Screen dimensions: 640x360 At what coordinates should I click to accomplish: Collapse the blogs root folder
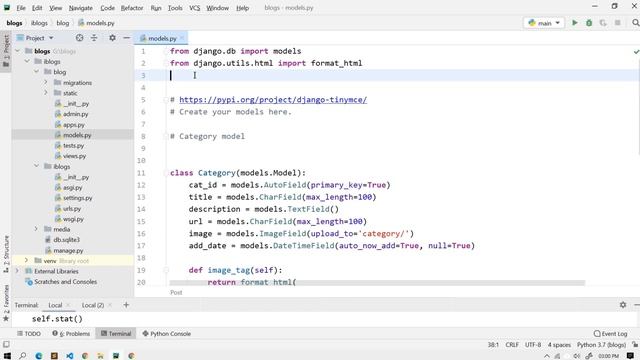point(18,51)
